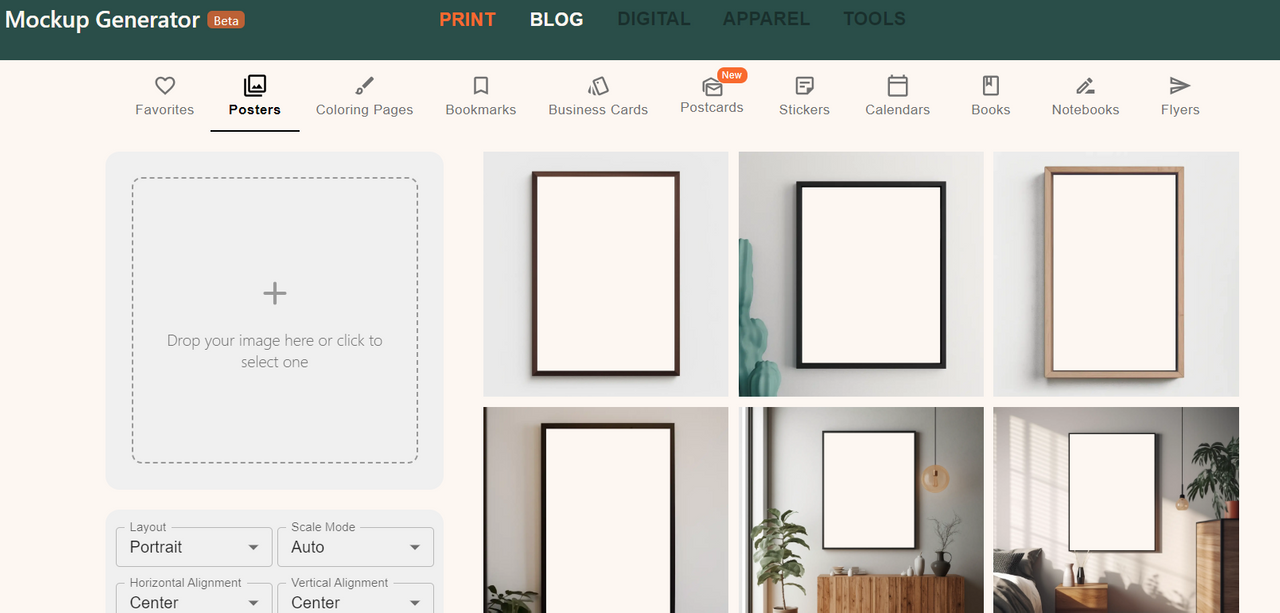Select the Posters picture-frame icon
The height and width of the screenshot is (613, 1280).
(x=255, y=86)
